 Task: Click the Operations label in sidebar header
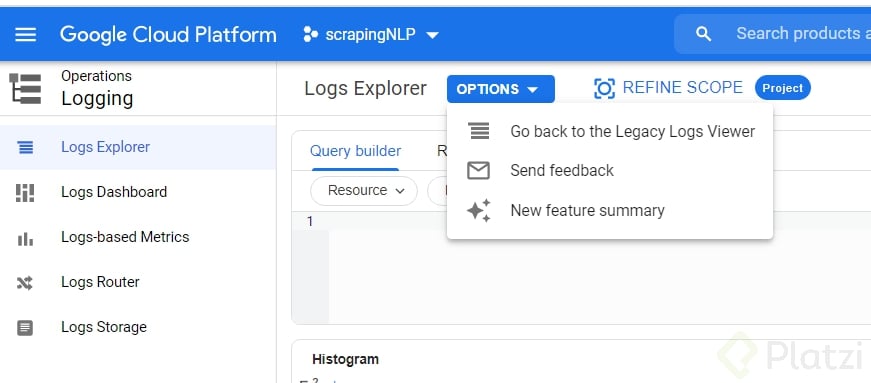97,76
